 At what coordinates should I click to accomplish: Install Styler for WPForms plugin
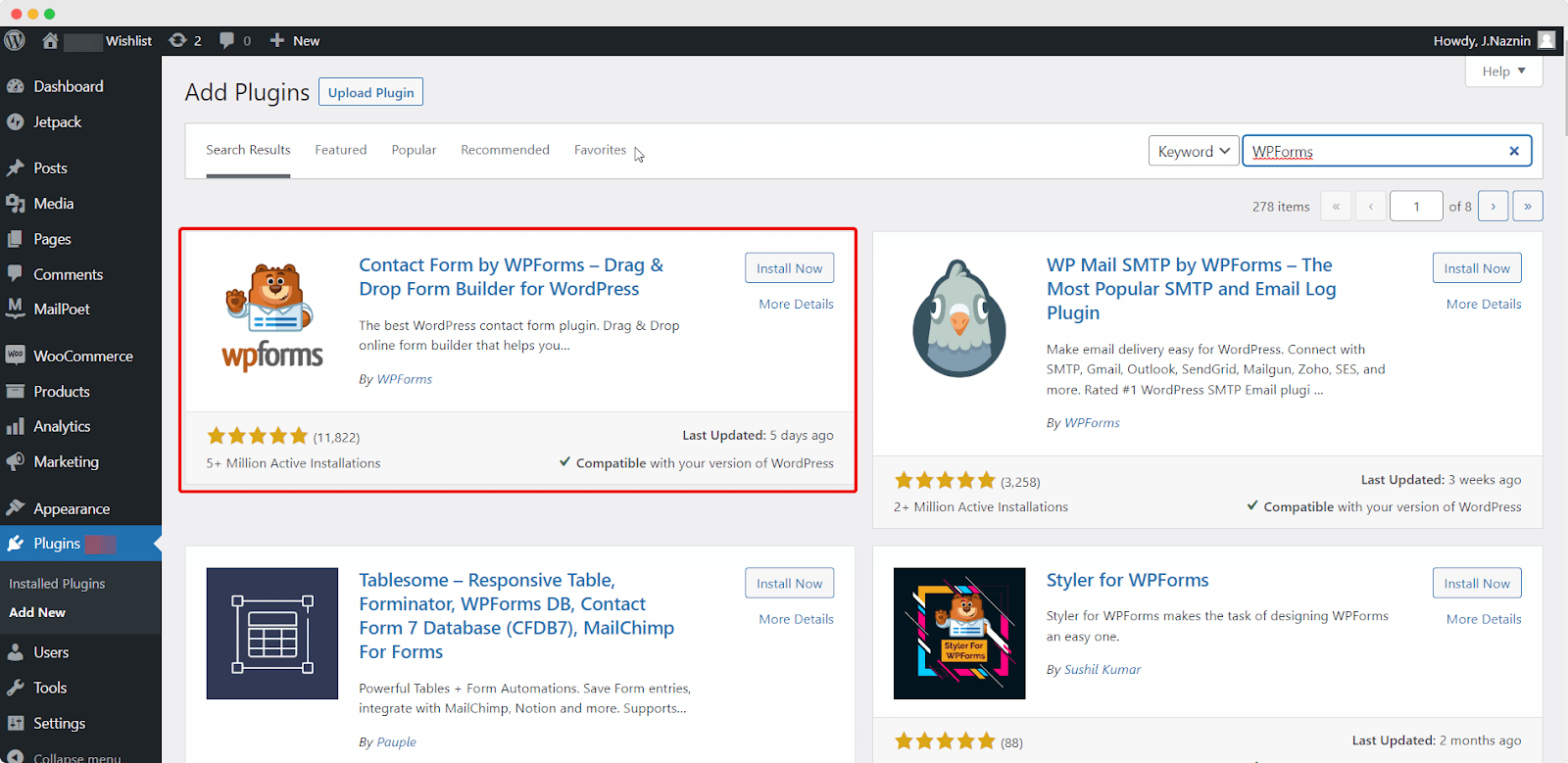[1477, 583]
